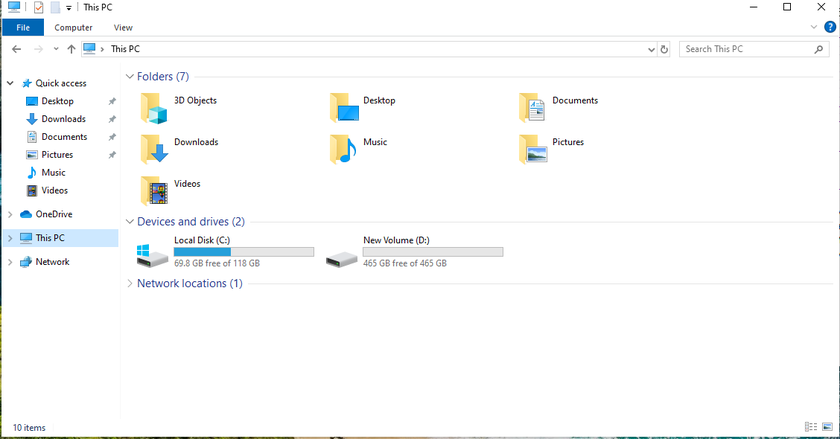Expand the OneDrive tree node
Image resolution: width=840 pixels, height=439 pixels.
[10, 214]
